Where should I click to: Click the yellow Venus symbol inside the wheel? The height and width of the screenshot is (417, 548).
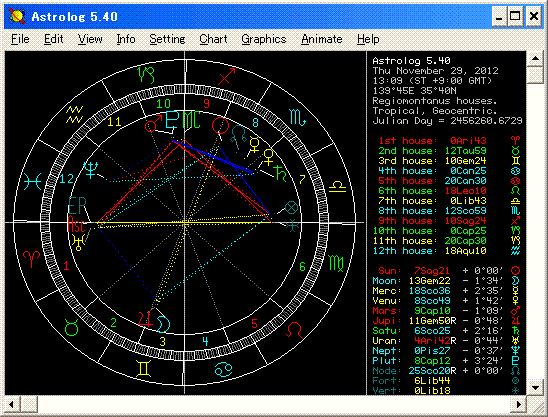coord(268,157)
